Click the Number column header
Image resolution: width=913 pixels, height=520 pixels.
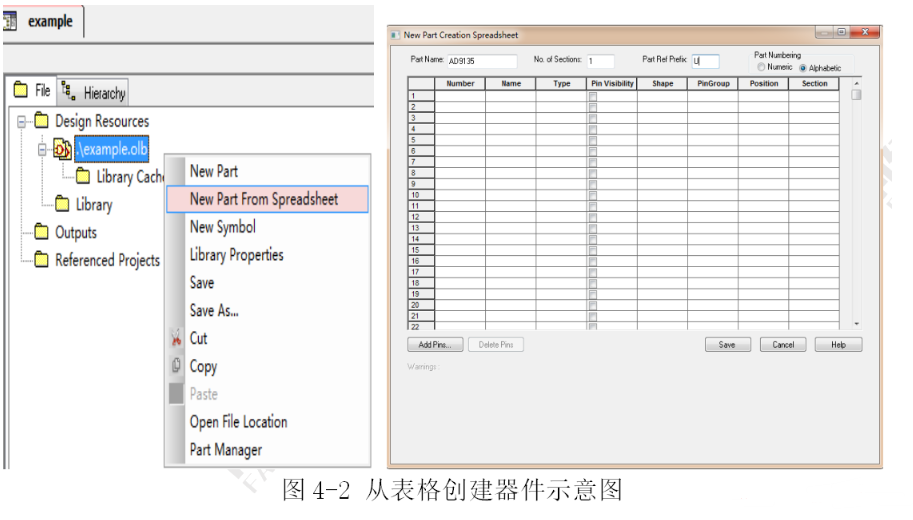[x=460, y=84]
